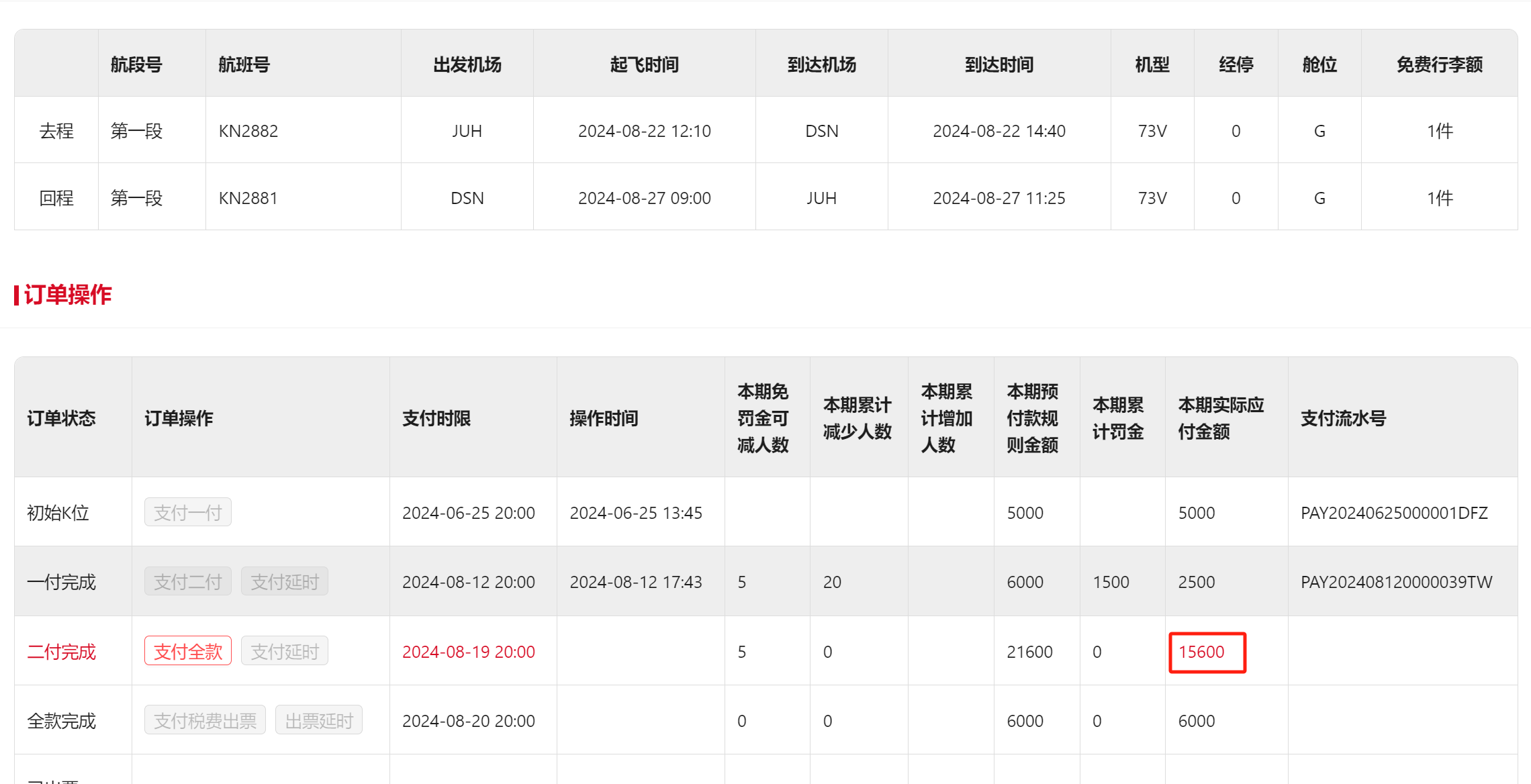Click the 支付全款 button

pyautogui.click(x=187, y=651)
